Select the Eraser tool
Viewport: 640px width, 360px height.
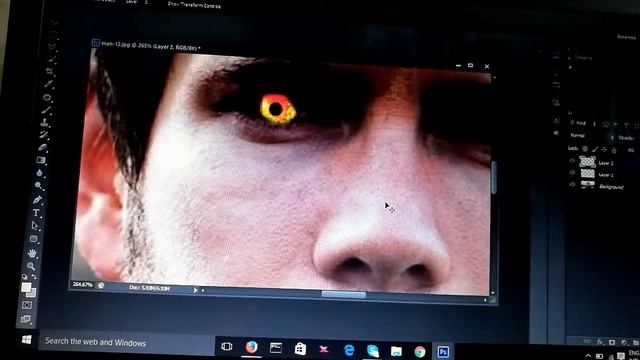[x=42, y=147]
